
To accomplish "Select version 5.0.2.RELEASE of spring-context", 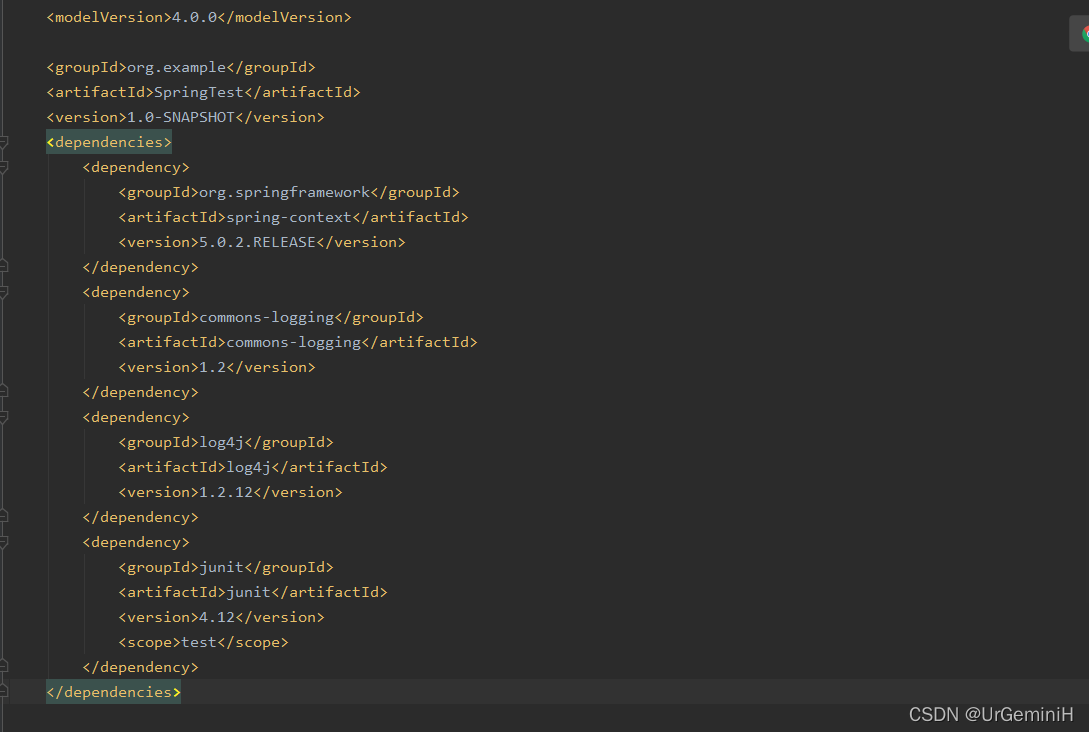I will [x=258, y=241].
